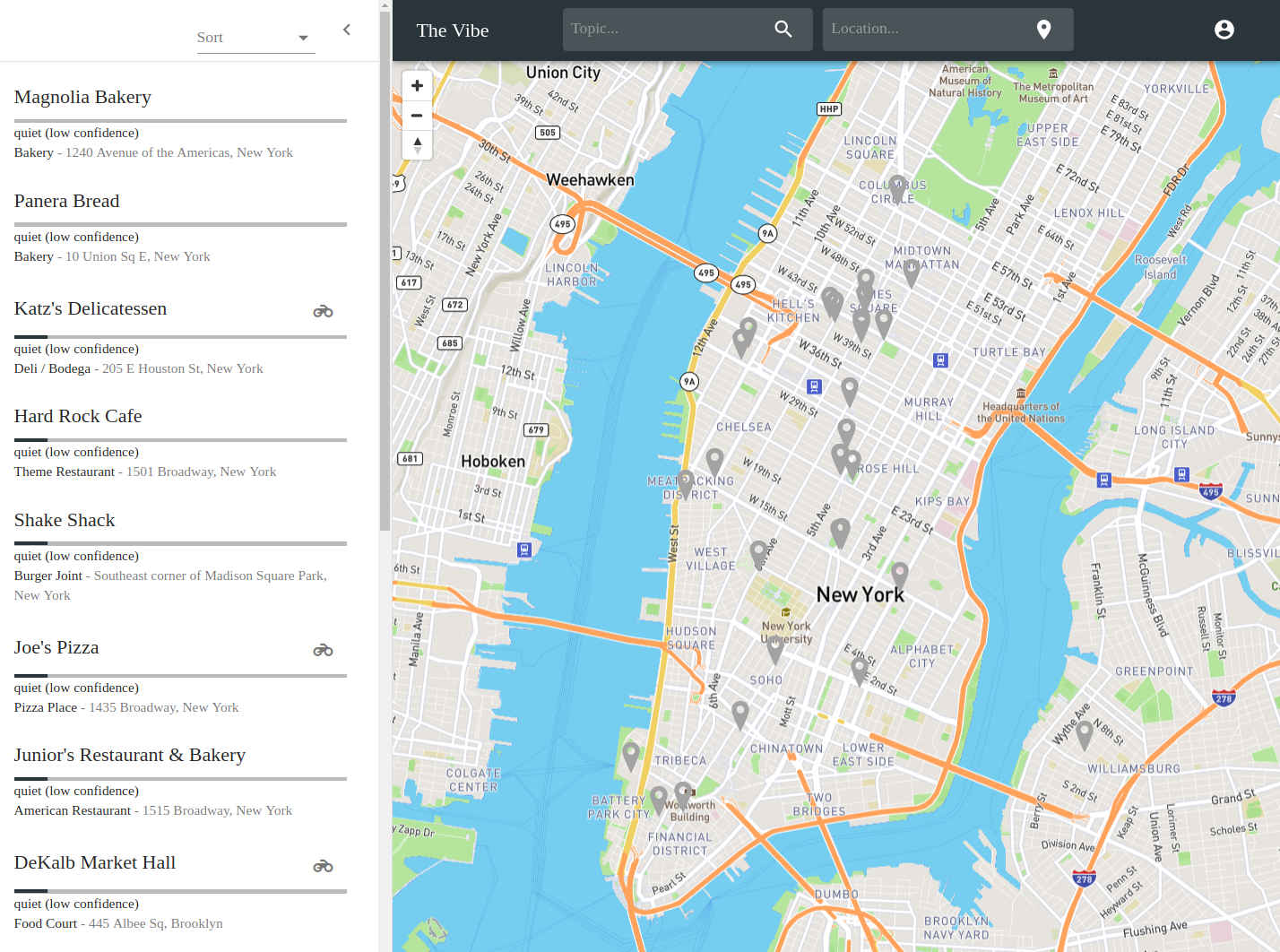Click the 'Hoboken' label on the map
Viewport: 1280px width, 952px height.
pyautogui.click(x=493, y=462)
